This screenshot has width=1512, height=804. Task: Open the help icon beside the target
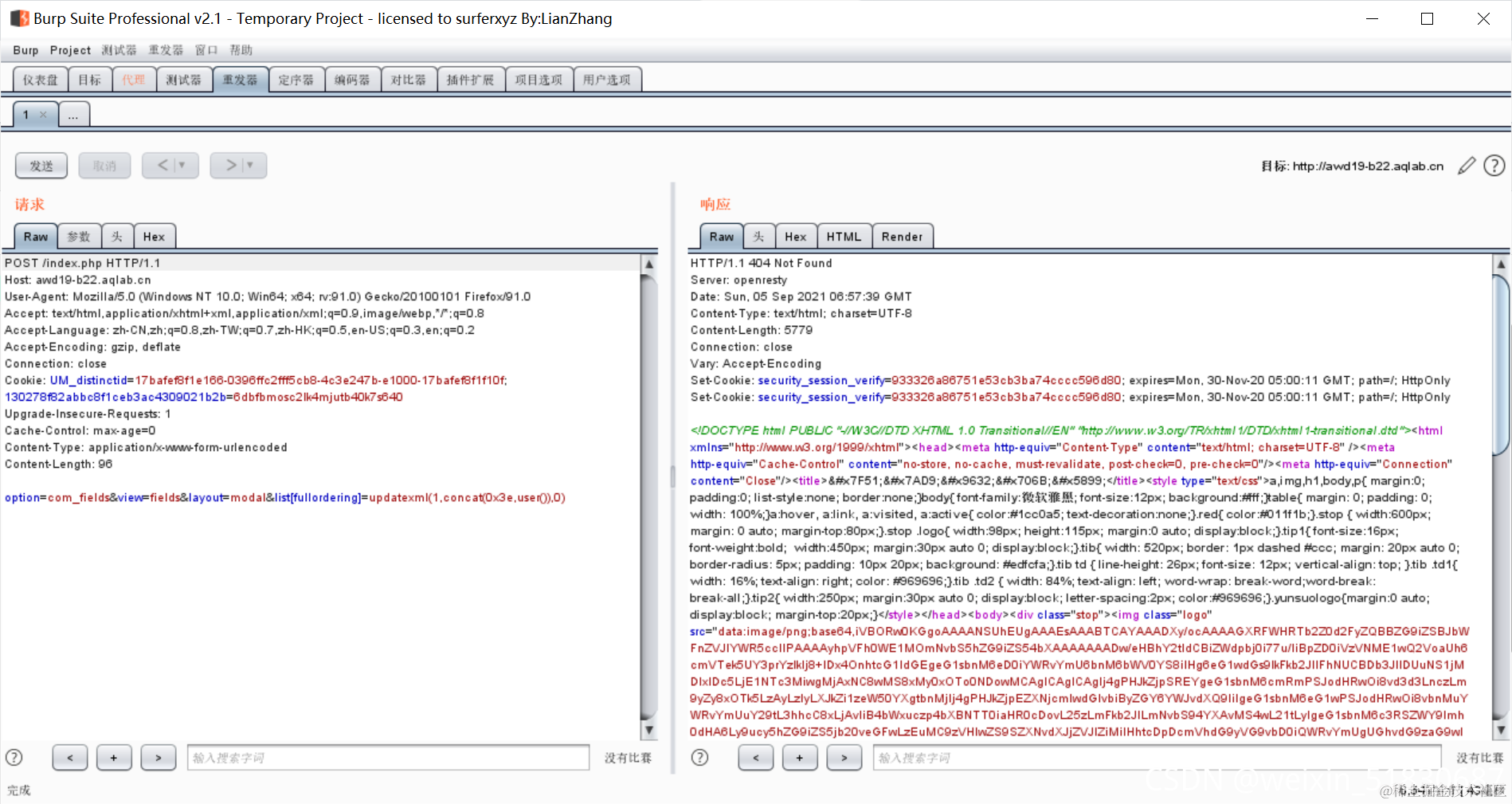coord(1494,166)
